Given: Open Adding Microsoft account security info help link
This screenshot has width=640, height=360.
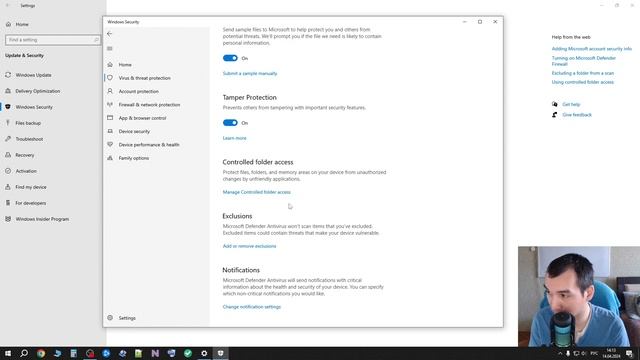Looking at the screenshot, I should click(591, 49).
